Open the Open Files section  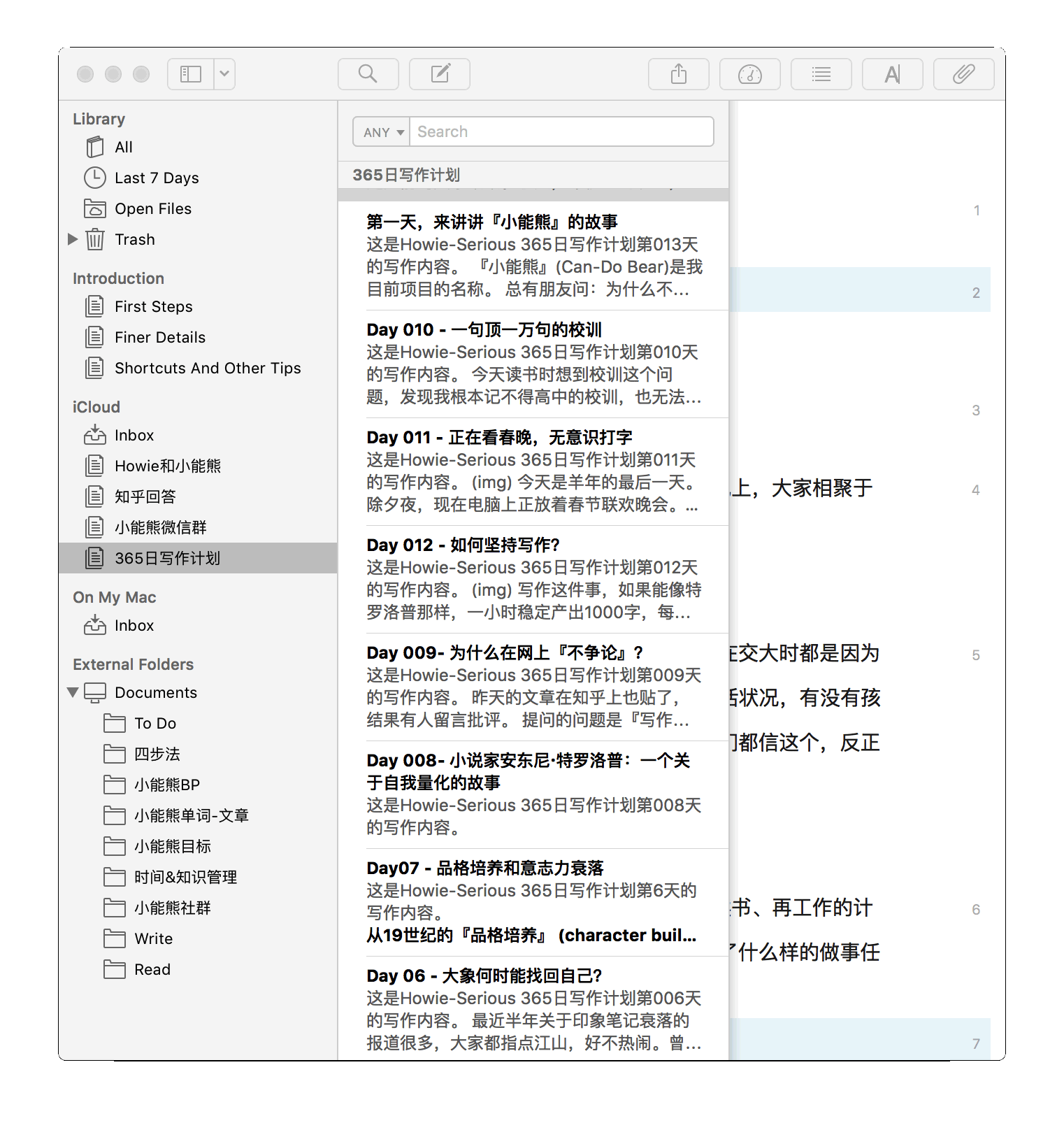click(x=198, y=208)
